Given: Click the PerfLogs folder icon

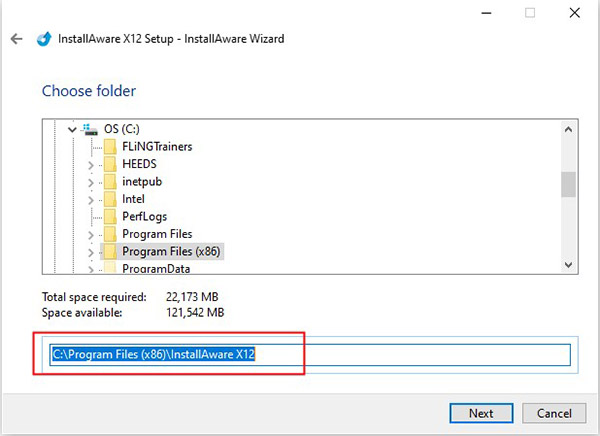Looking at the screenshot, I should 110,217.
